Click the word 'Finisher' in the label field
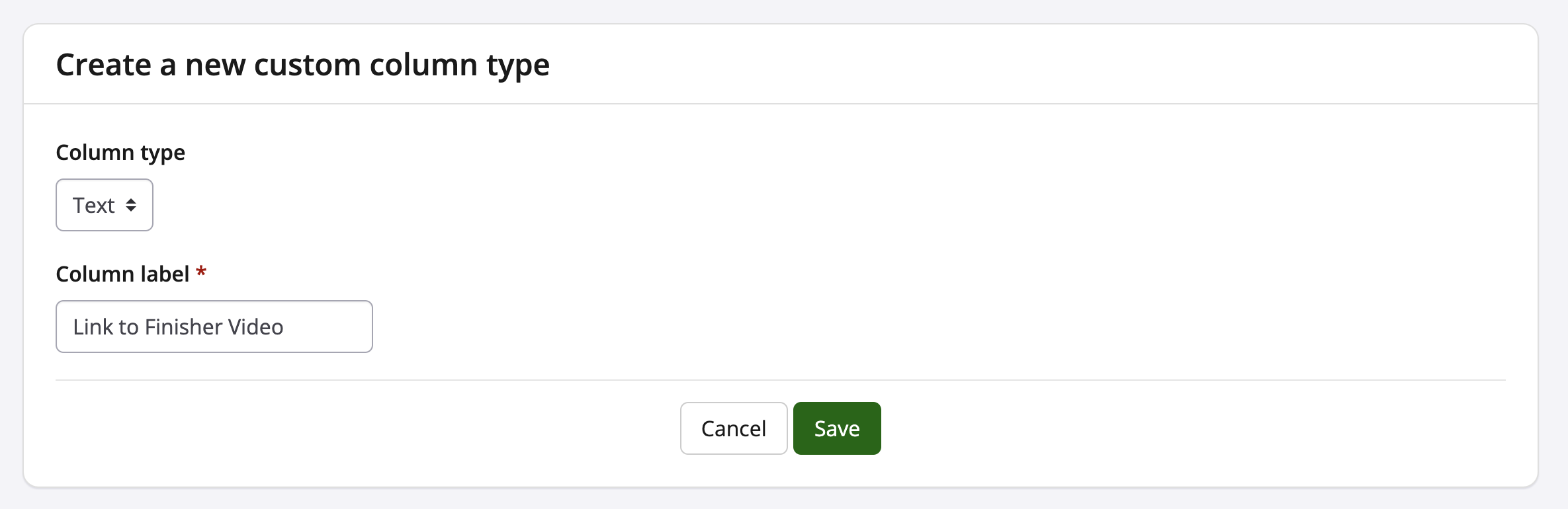The height and width of the screenshot is (509, 1568). pyautogui.click(x=183, y=327)
